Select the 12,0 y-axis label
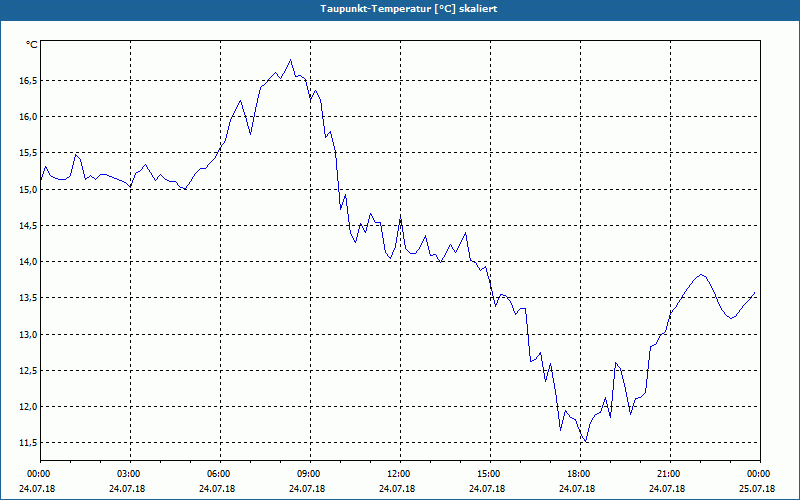The image size is (800, 500). [28, 407]
